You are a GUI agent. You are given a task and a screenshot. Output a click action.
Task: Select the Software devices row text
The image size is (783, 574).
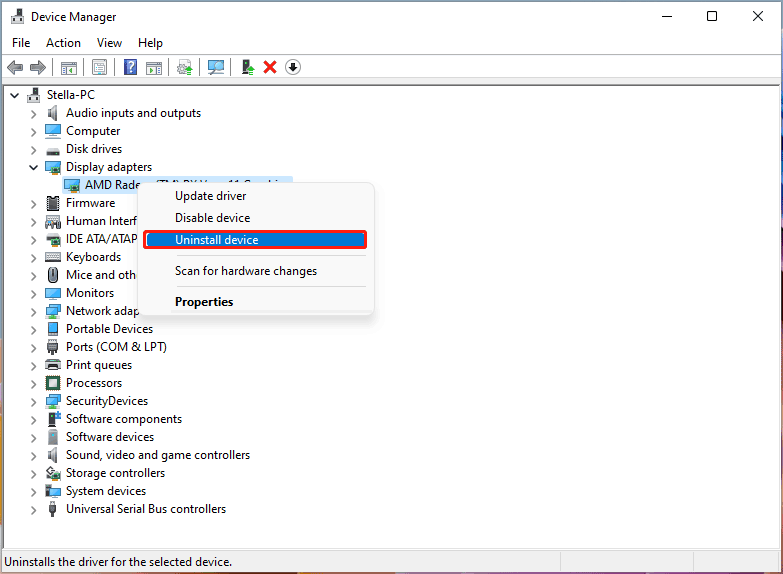click(110, 437)
